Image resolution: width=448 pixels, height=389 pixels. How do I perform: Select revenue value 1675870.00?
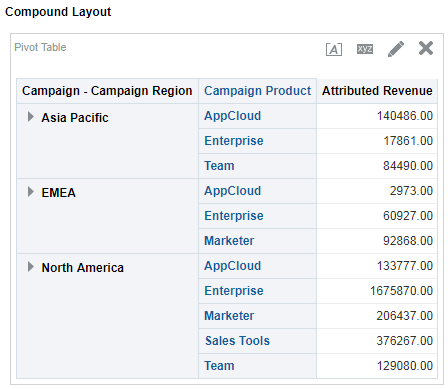[401, 291]
